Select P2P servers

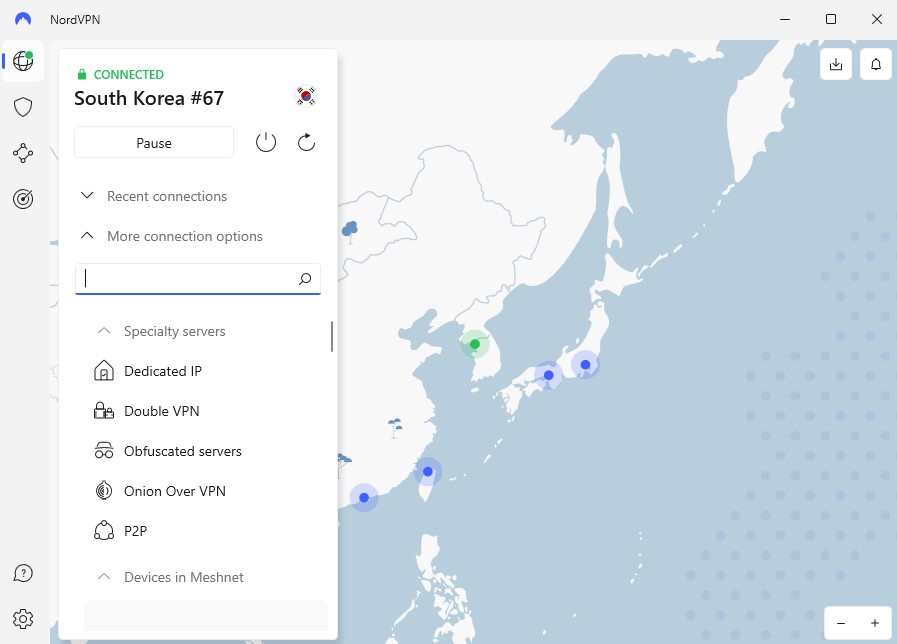point(136,531)
